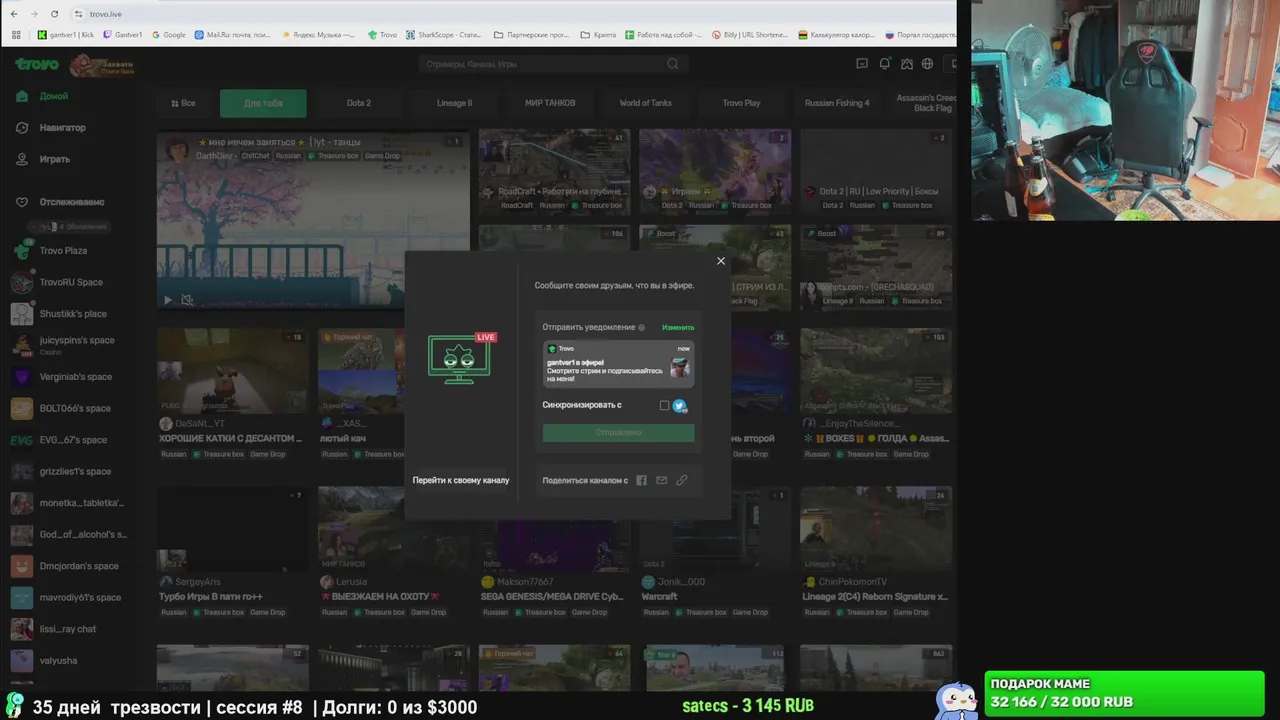
Task: Select the World of Tanks tab
Action: pyautogui.click(x=646, y=103)
